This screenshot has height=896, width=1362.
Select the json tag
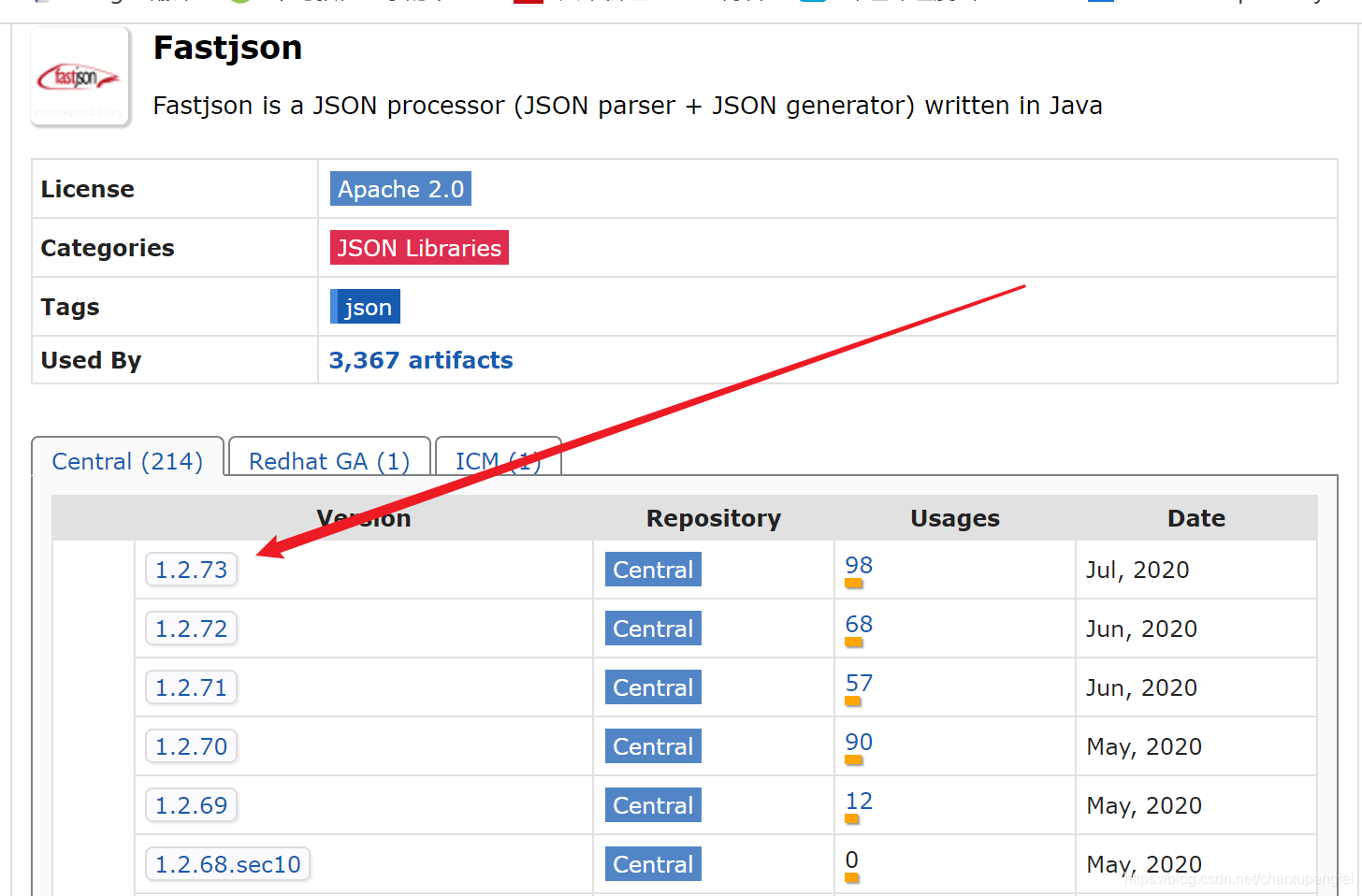[365, 306]
